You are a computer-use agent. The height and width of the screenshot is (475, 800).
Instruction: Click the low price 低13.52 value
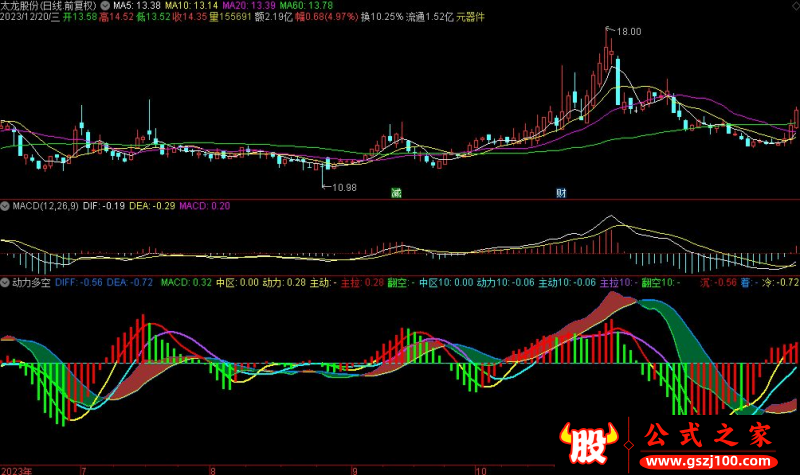point(153,17)
